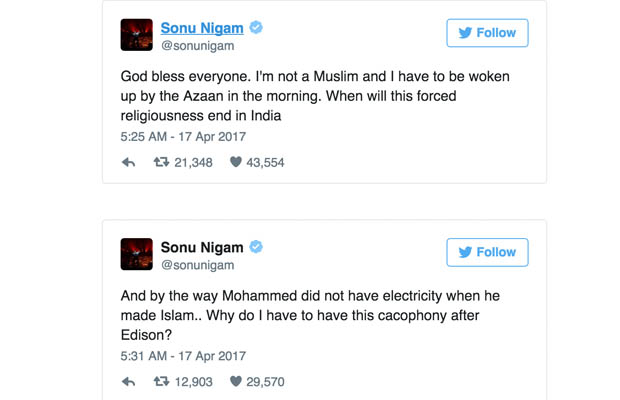Reply to the Edison cacophony tweet
This screenshot has width=620, height=400.
point(128,381)
